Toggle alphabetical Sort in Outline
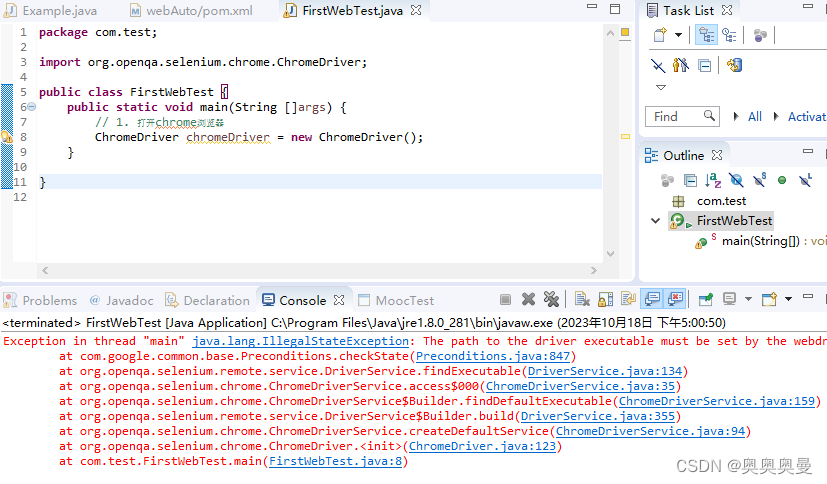The height and width of the screenshot is (484, 827). (x=713, y=180)
